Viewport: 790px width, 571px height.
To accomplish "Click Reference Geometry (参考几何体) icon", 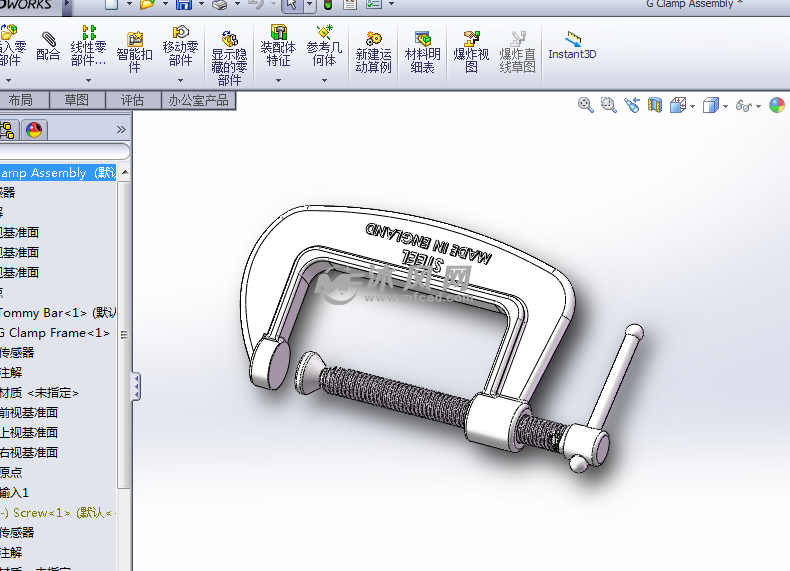I will [x=324, y=32].
